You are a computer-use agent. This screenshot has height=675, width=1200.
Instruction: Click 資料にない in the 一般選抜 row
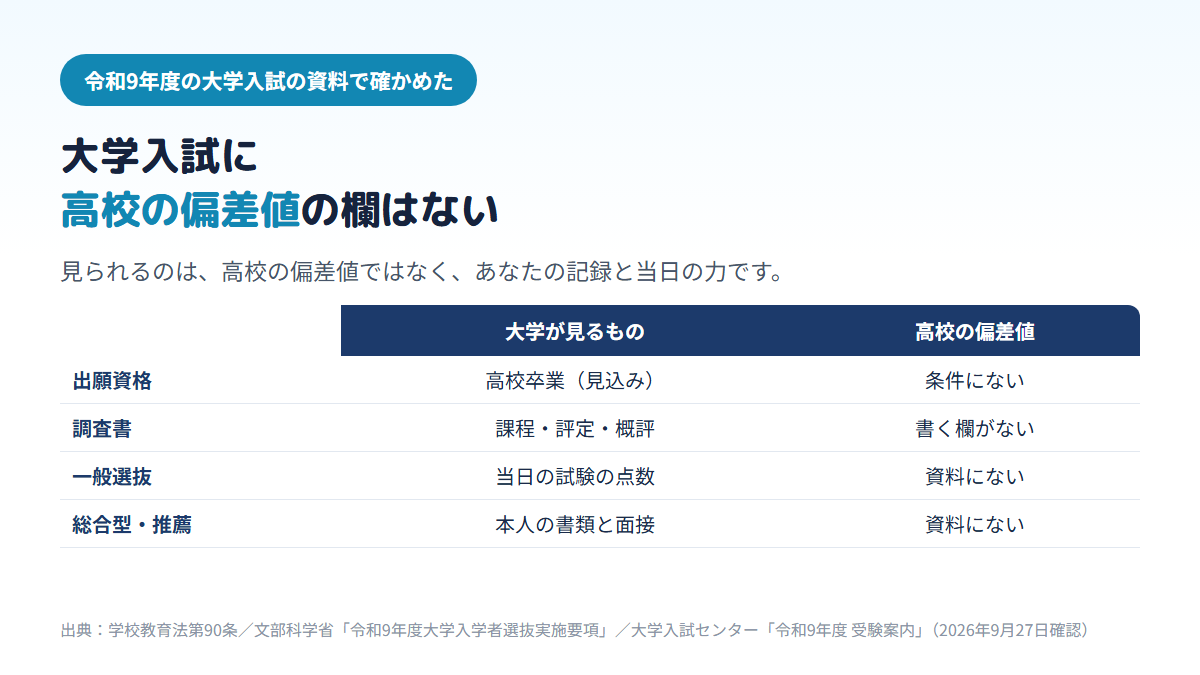(x=975, y=476)
